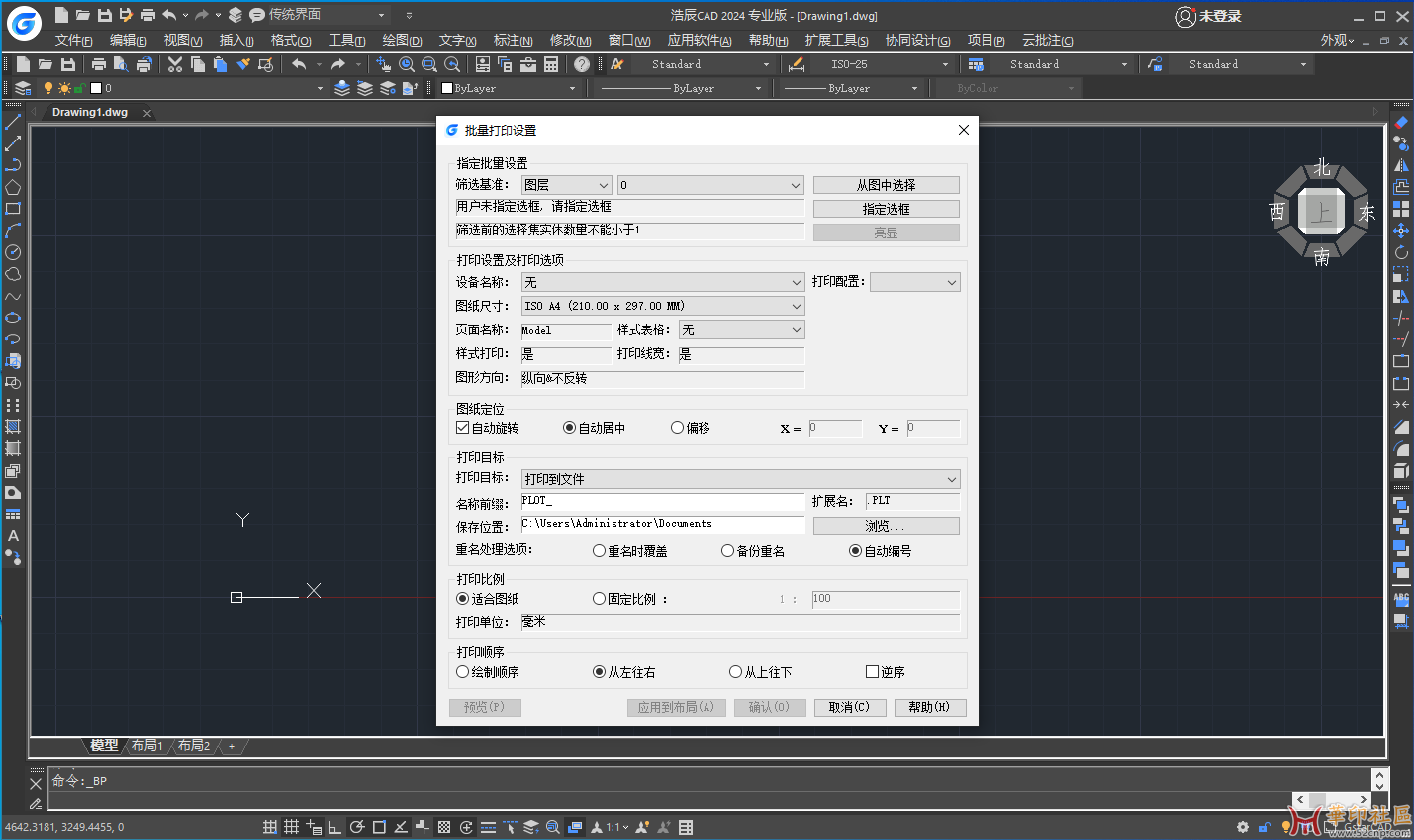Select the Revision Cloud tool
Image resolution: width=1414 pixels, height=840 pixels.
pyautogui.click(x=13, y=274)
